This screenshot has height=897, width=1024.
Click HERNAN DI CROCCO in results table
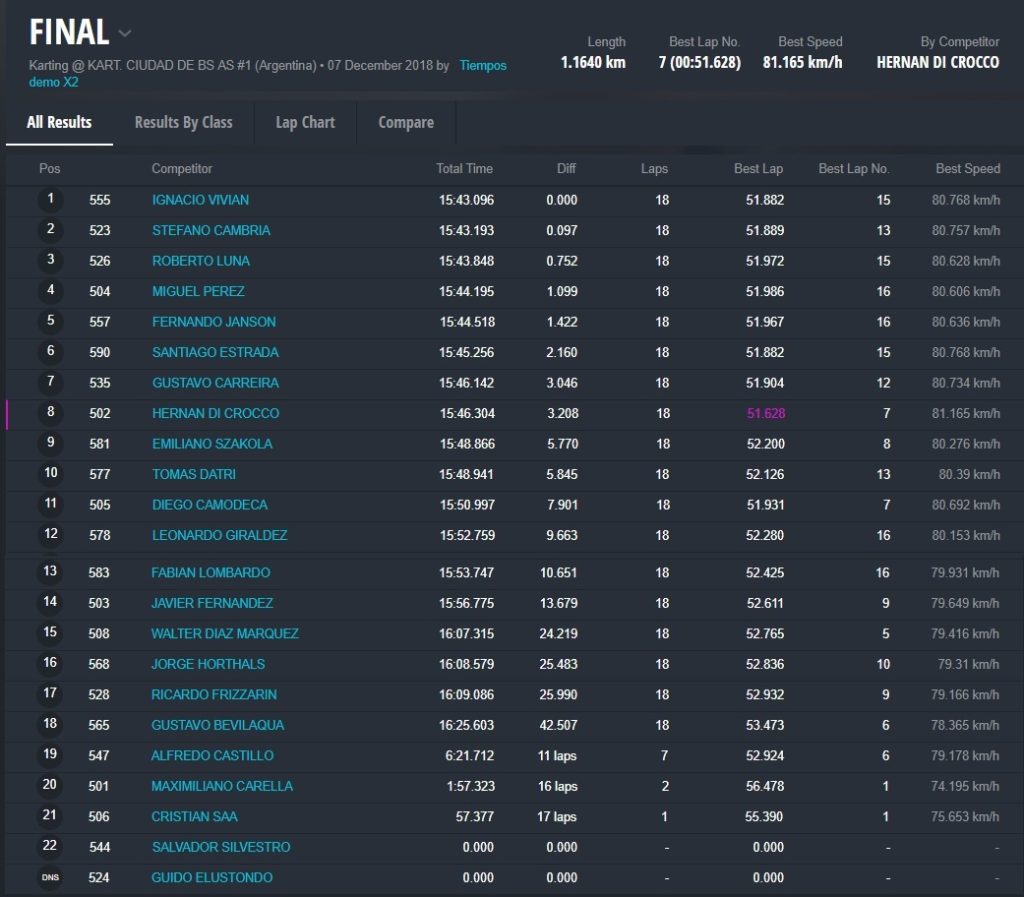215,413
